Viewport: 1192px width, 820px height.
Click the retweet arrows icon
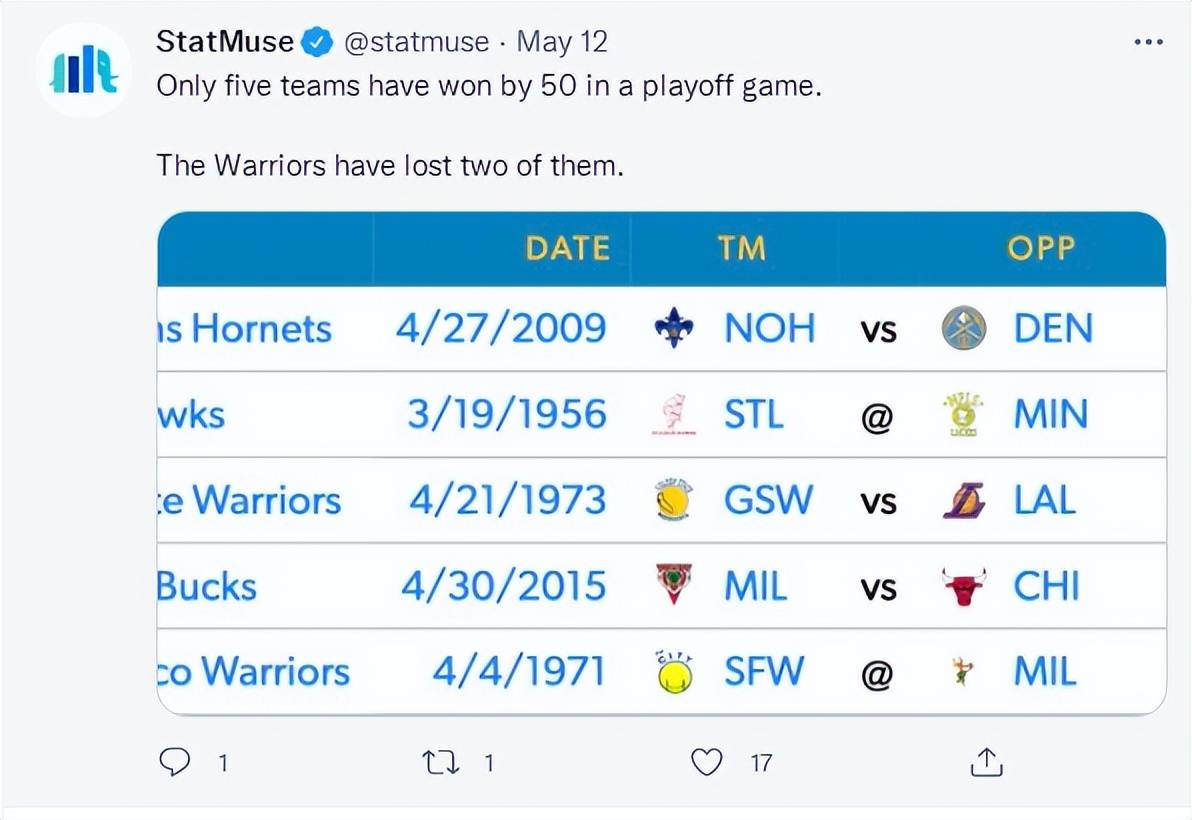click(x=441, y=762)
